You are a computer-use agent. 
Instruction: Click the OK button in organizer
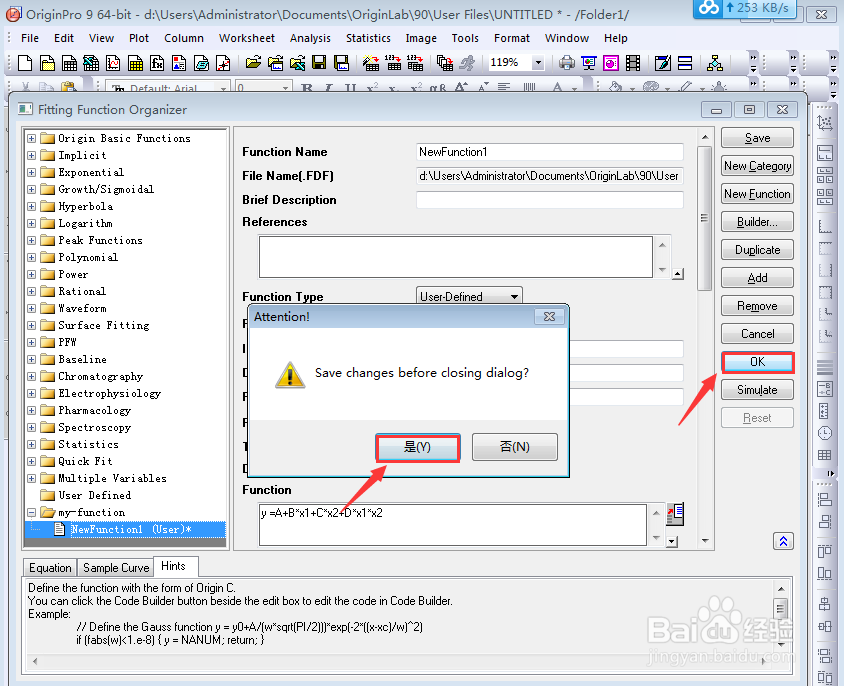[757, 362]
